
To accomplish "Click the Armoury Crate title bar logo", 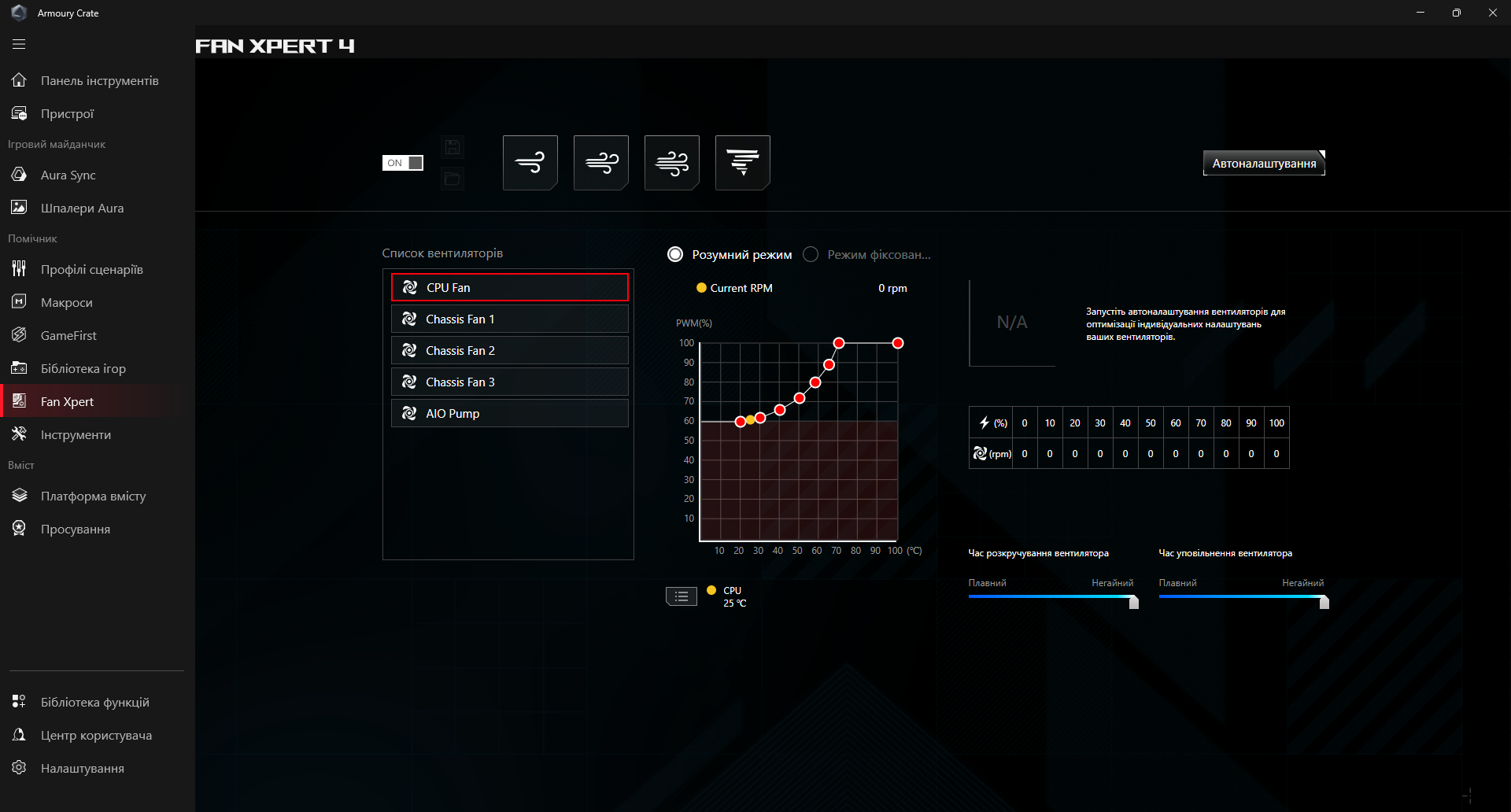I will pyautogui.click(x=19, y=13).
